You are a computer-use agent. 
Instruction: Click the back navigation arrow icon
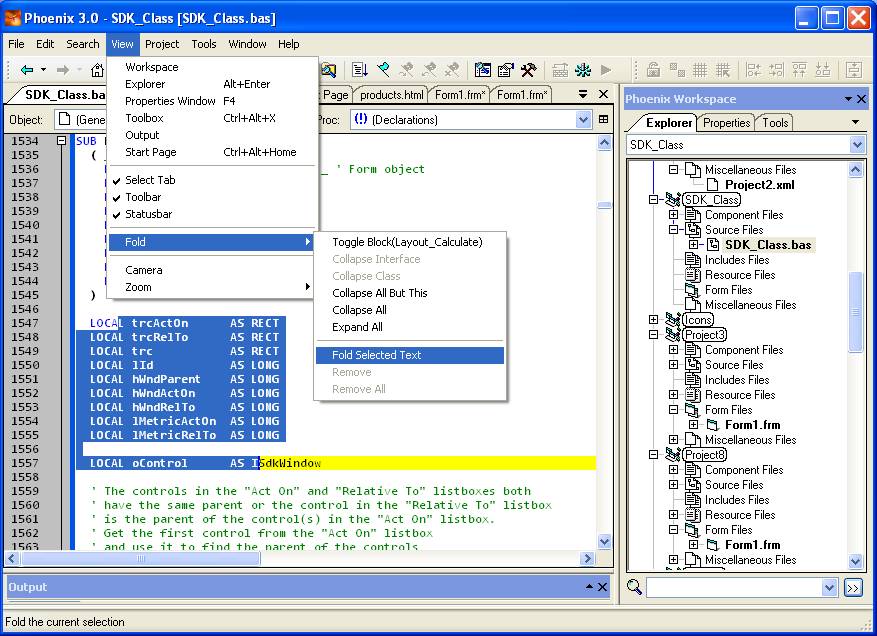(26, 70)
